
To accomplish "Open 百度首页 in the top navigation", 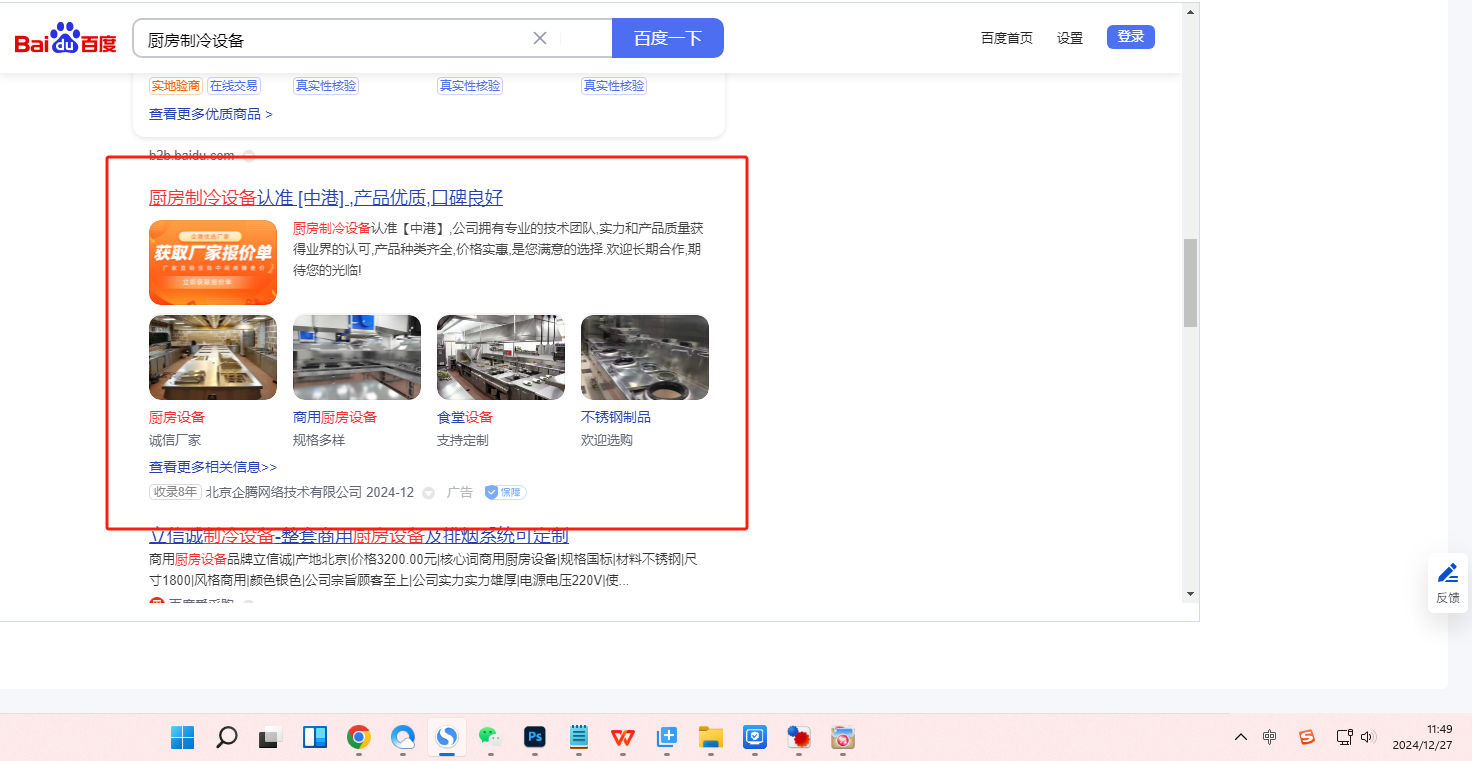I will (x=1006, y=38).
